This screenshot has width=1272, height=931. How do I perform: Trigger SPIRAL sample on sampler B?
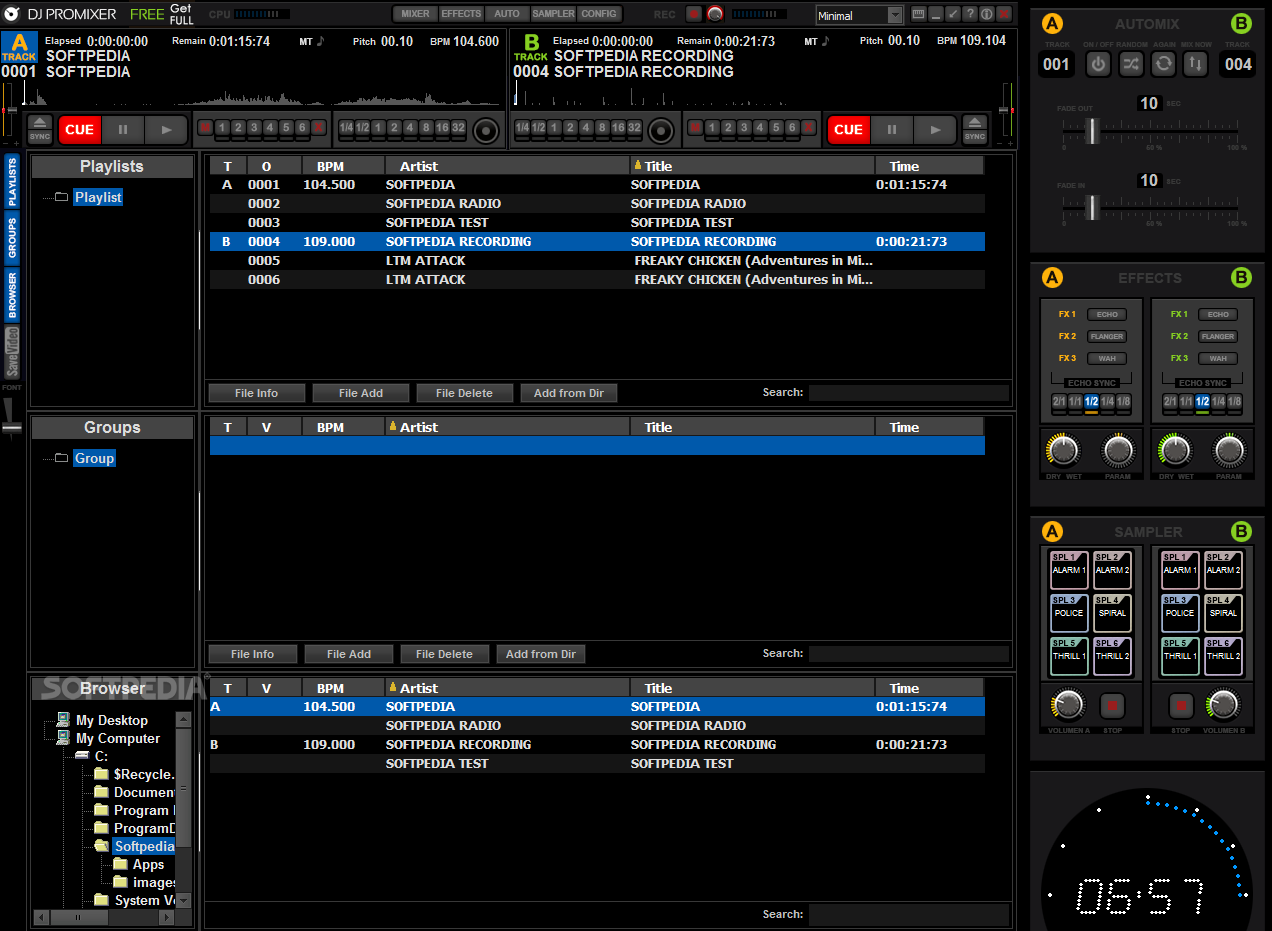[x=1223, y=613]
